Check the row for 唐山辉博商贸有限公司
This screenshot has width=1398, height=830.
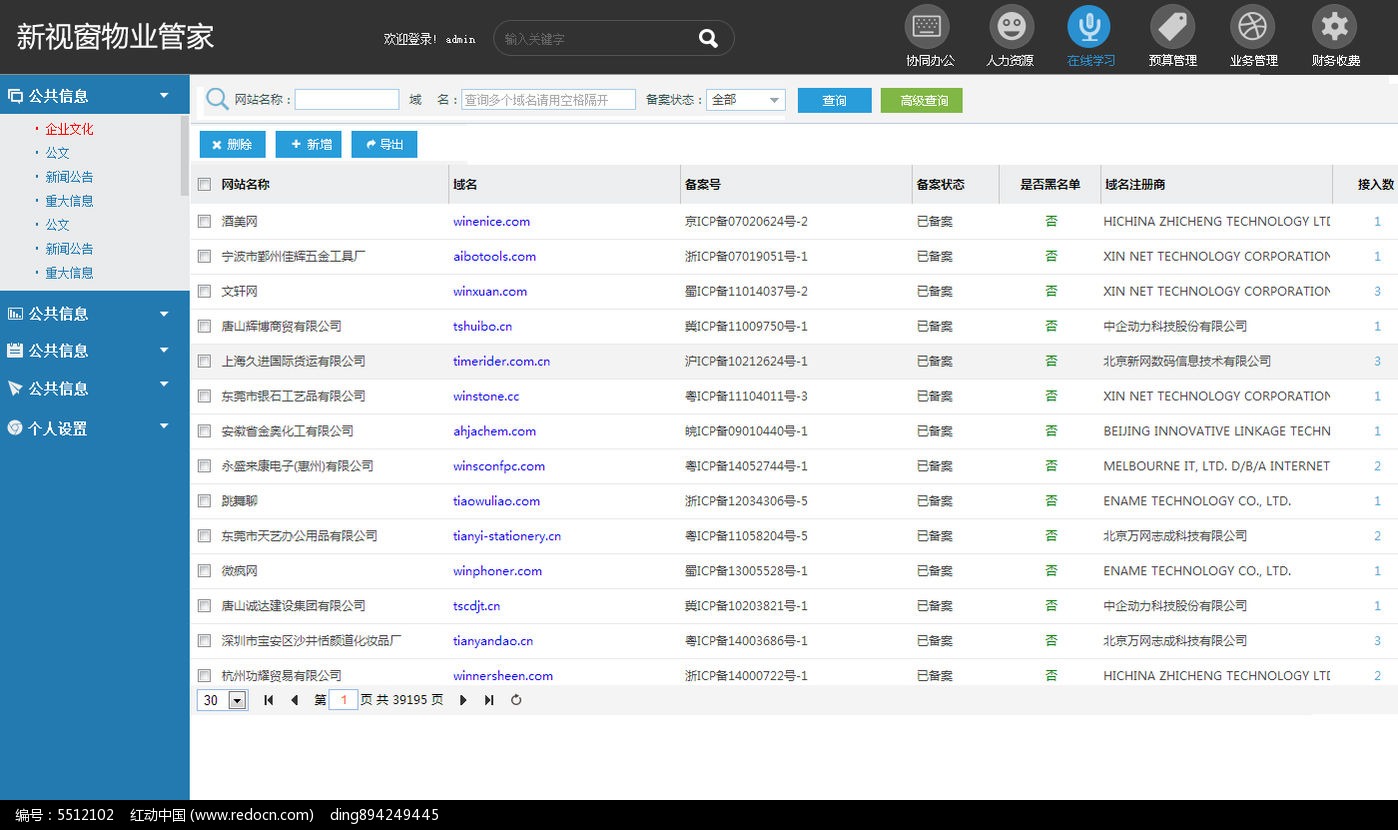[x=205, y=326]
